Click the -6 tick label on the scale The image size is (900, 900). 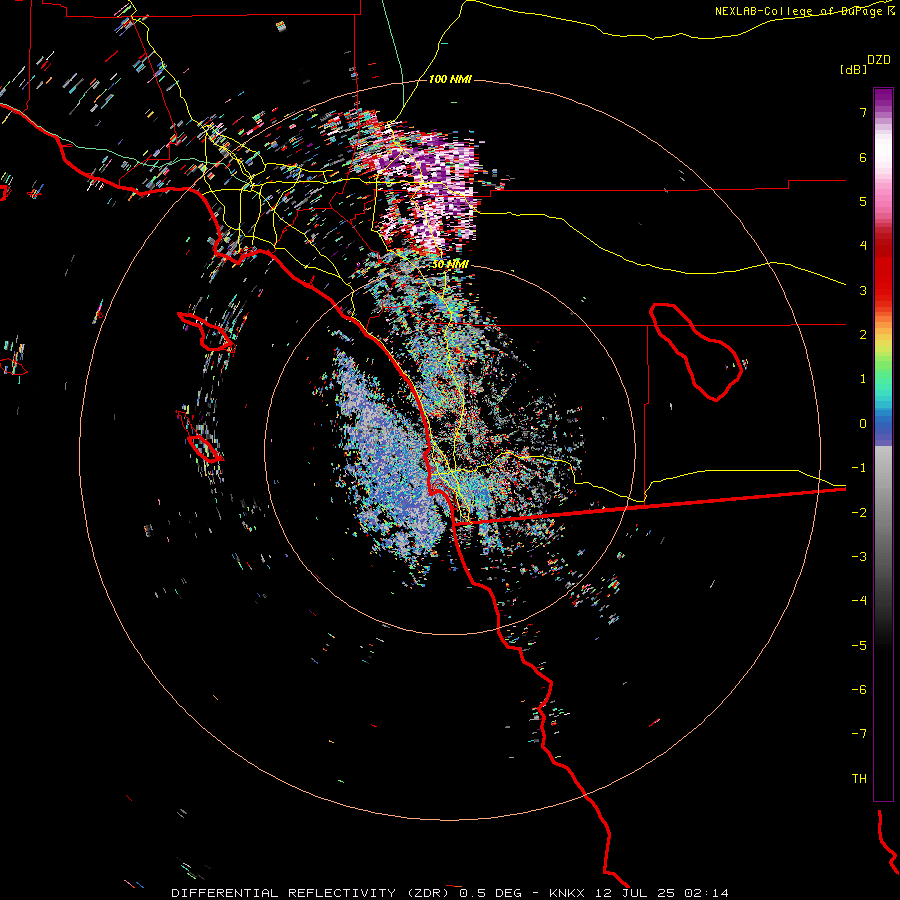(x=859, y=690)
